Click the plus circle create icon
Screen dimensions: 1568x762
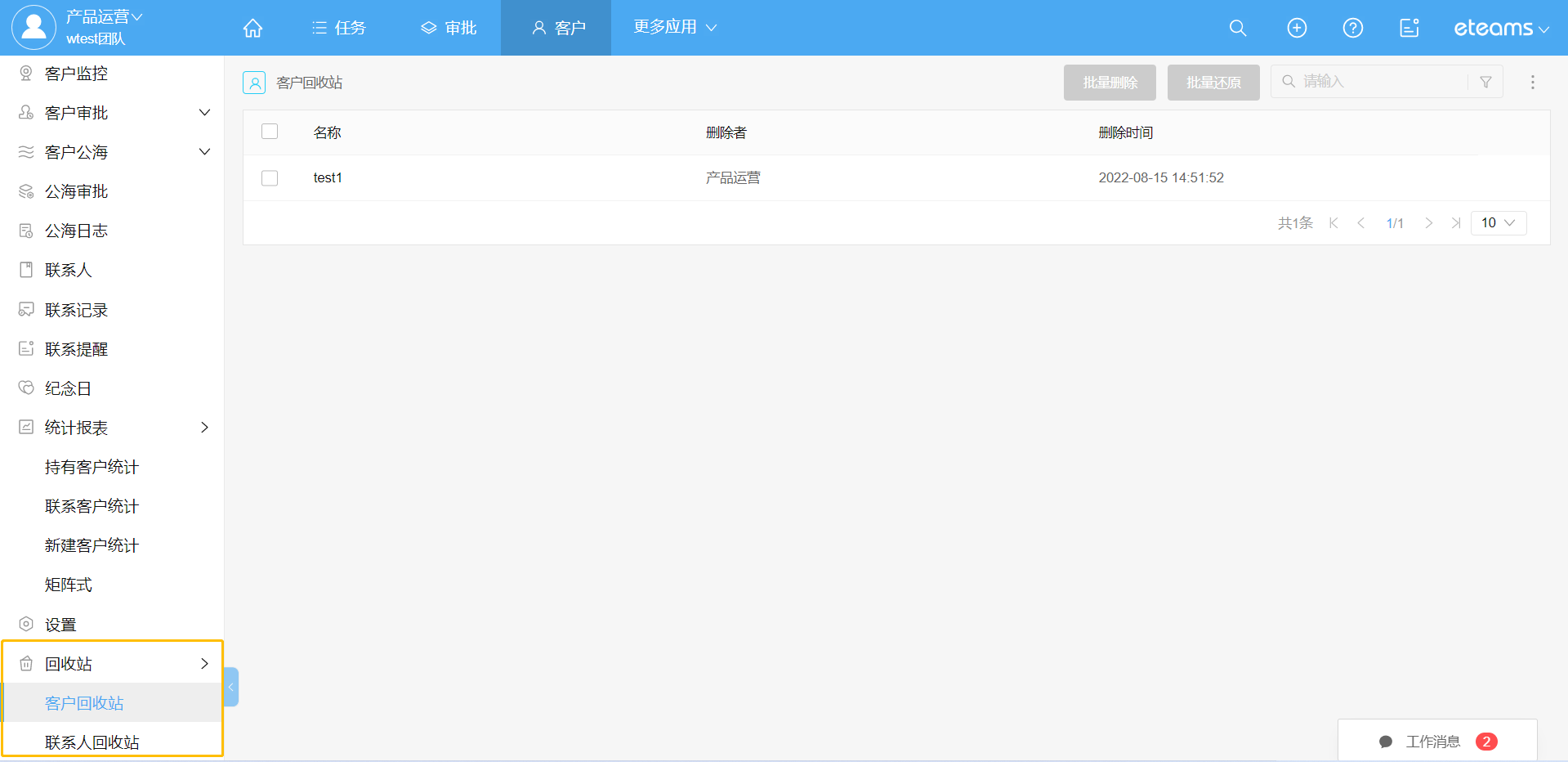click(1296, 28)
